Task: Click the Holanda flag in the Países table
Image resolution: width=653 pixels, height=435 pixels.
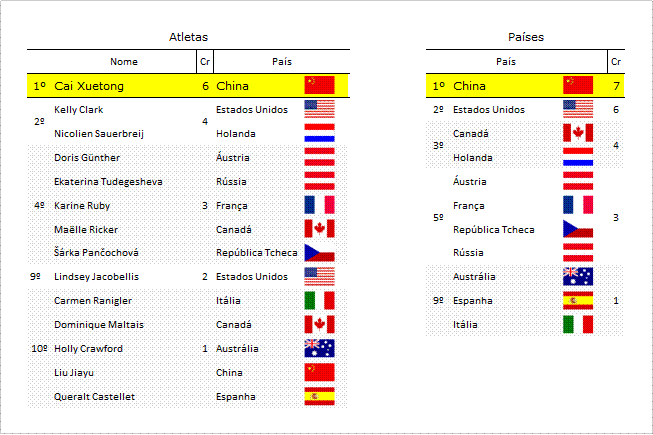Action: (x=578, y=157)
